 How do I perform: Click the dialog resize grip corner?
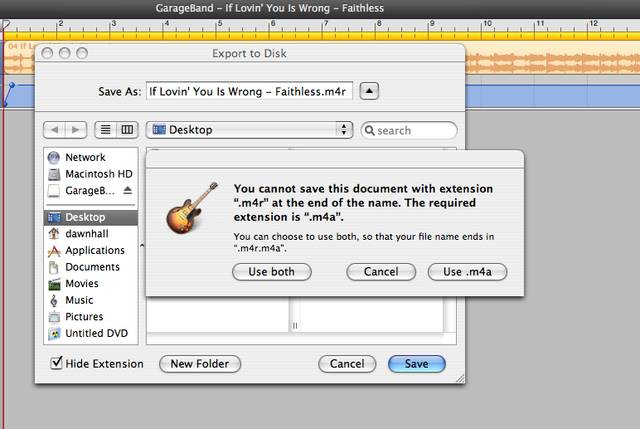[x=460, y=379]
